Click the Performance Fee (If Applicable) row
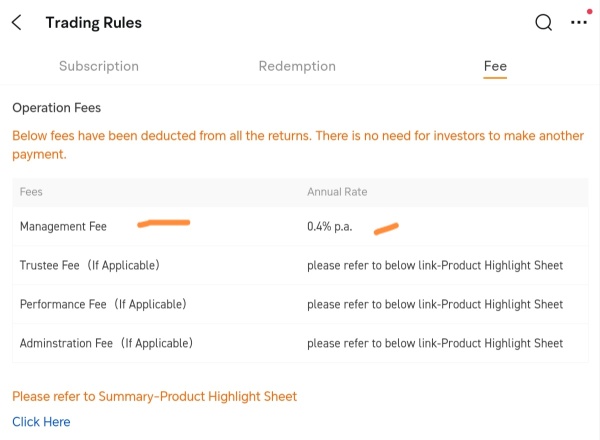The width and height of the screenshot is (600, 440). [300, 304]
